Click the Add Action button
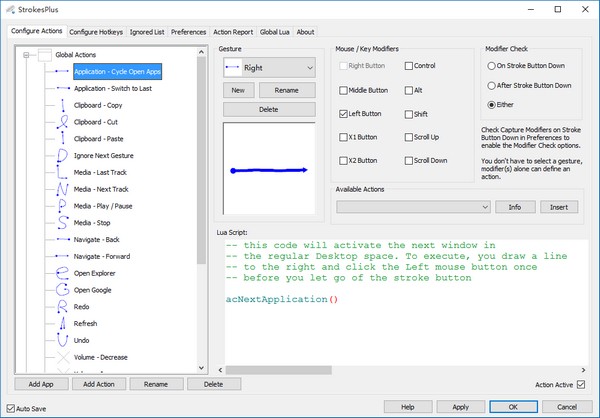This screenshot has height=418, width=600. (99, 384)
